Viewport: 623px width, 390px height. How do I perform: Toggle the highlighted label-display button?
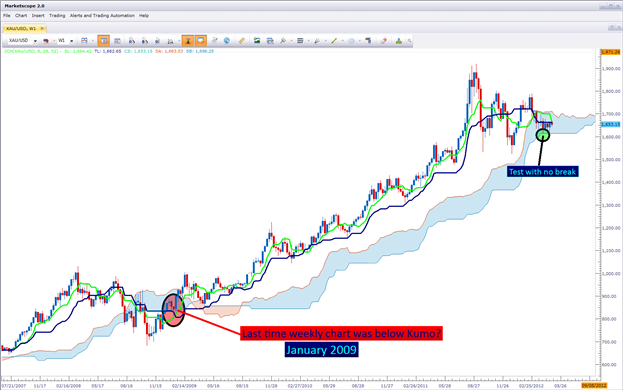pyautogui.click(x=201, y=41)
